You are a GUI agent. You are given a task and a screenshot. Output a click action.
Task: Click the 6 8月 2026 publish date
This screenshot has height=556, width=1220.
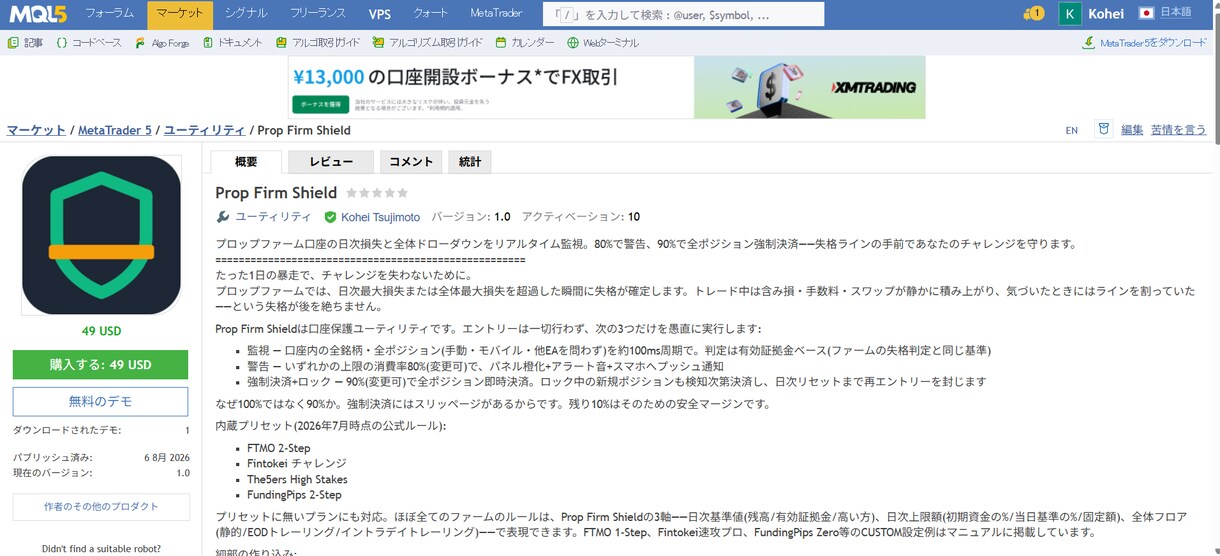(166, 457)
